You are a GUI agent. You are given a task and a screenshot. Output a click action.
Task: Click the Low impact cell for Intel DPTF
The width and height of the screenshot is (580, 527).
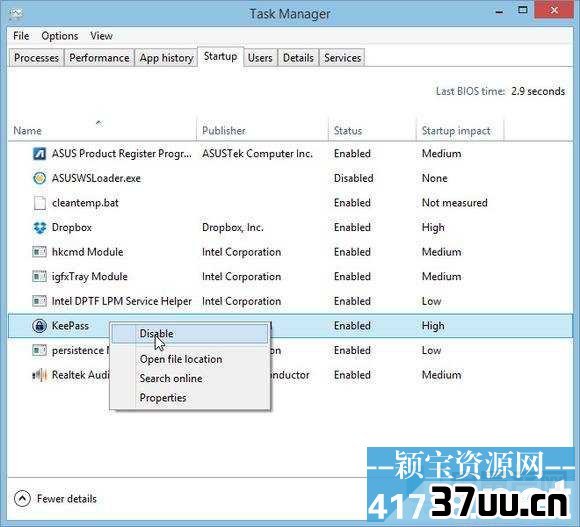431,301
